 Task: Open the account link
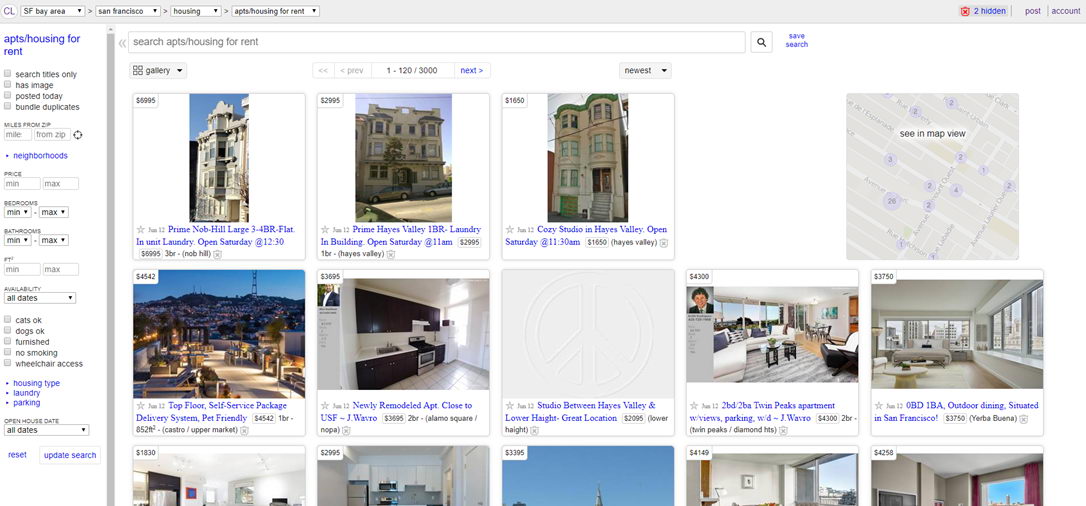tap(1066, 11)
